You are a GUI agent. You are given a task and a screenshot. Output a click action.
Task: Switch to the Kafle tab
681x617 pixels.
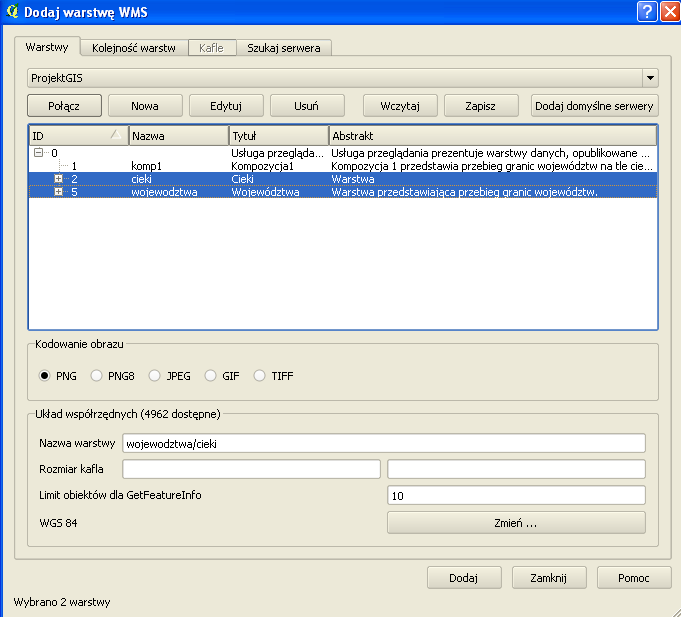[x=212, y=48]
